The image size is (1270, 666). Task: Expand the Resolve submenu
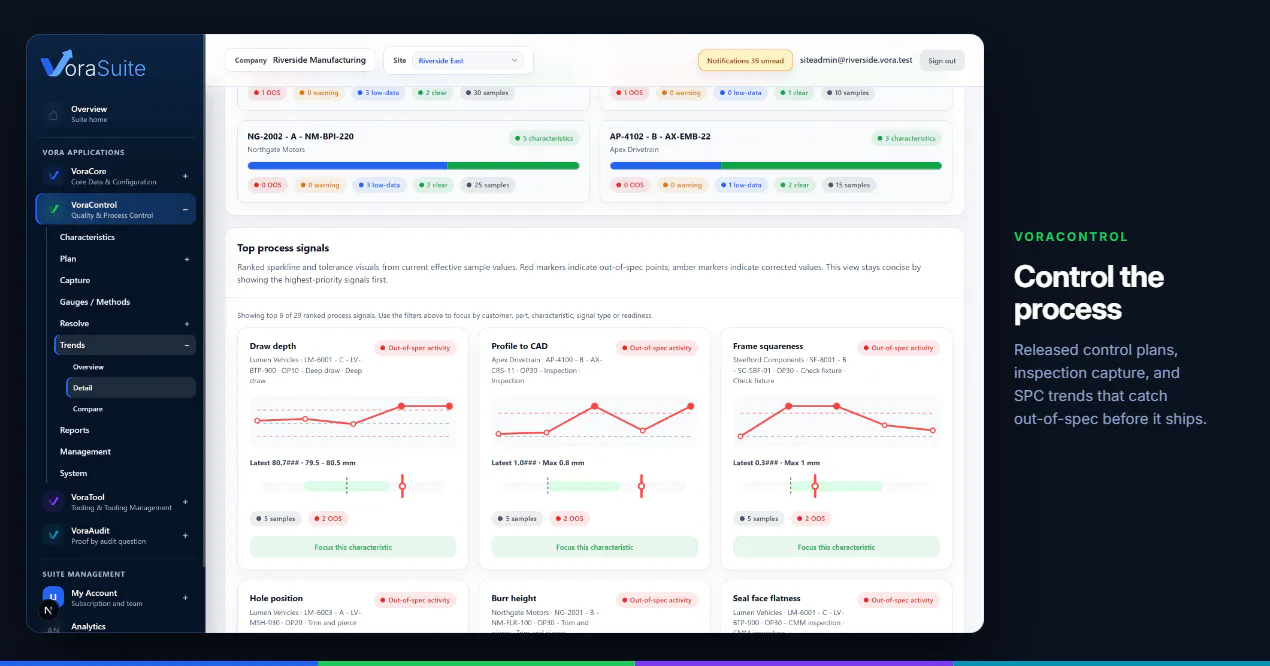(186, 324)
